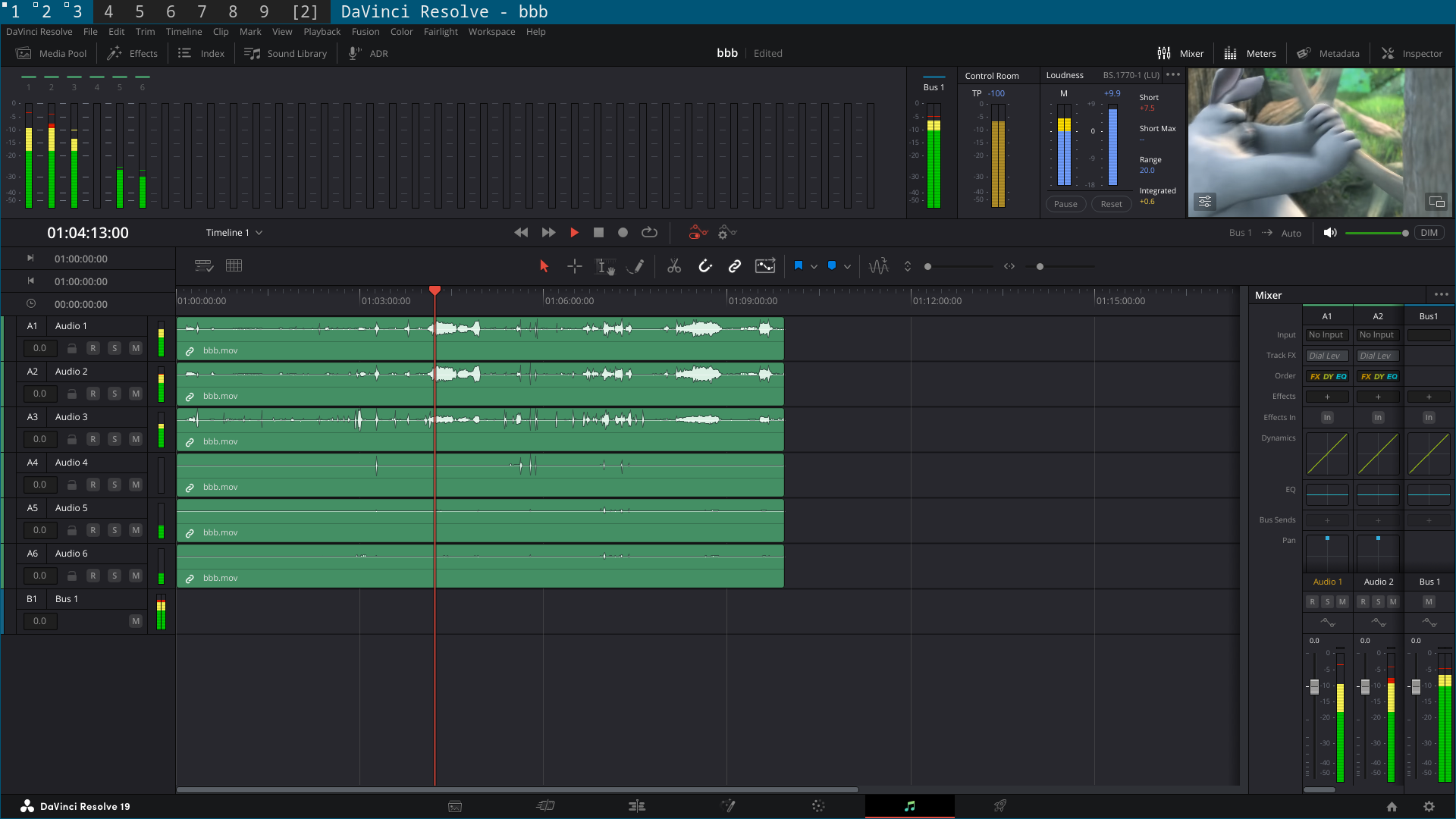This screenshot has width=1456, height=819.
Task: Click the razor scissors tool
Action: click(674, 266)
